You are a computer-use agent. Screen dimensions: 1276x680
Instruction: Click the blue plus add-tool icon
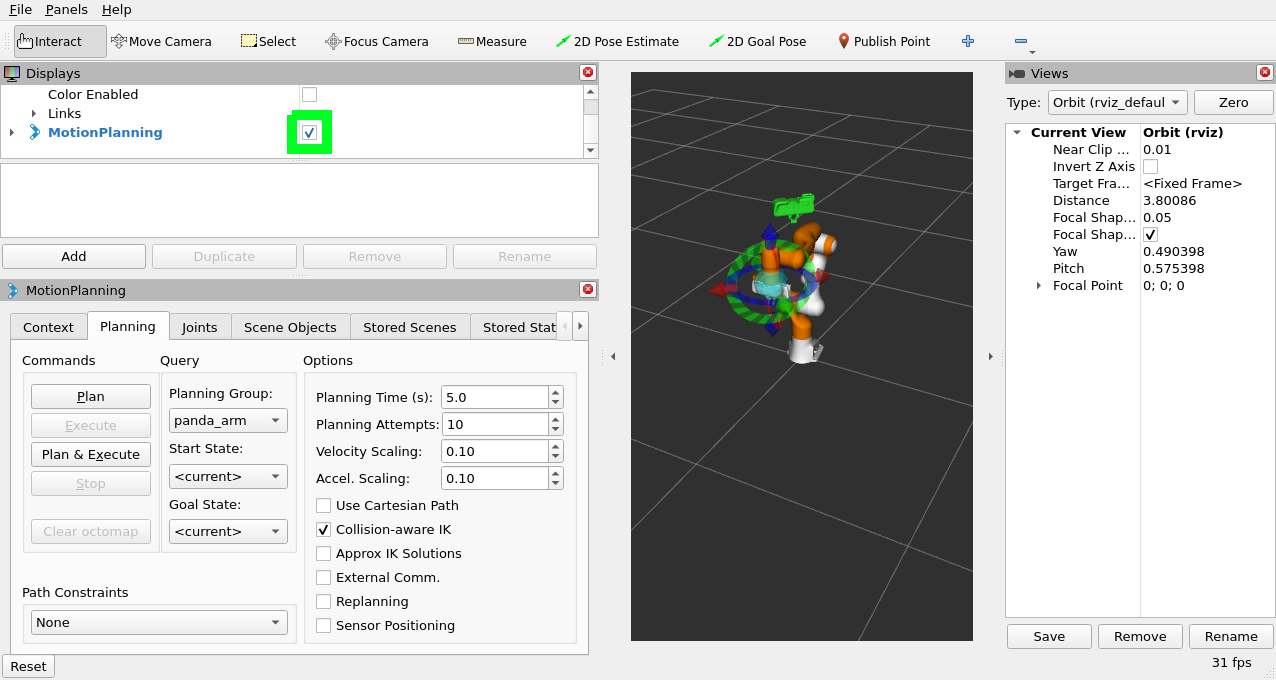[967, 41]
